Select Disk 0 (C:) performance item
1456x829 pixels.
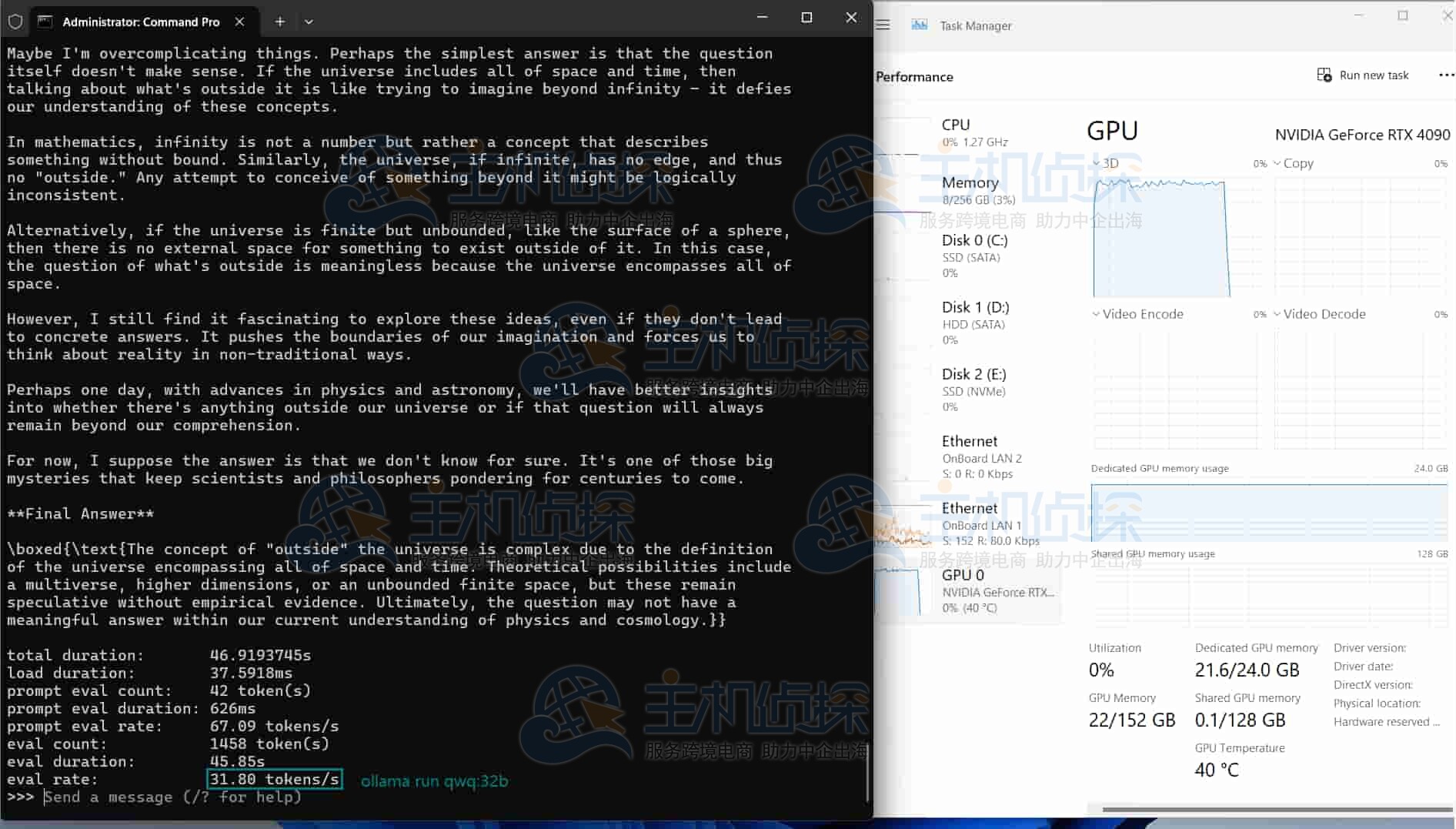point(974,256)
